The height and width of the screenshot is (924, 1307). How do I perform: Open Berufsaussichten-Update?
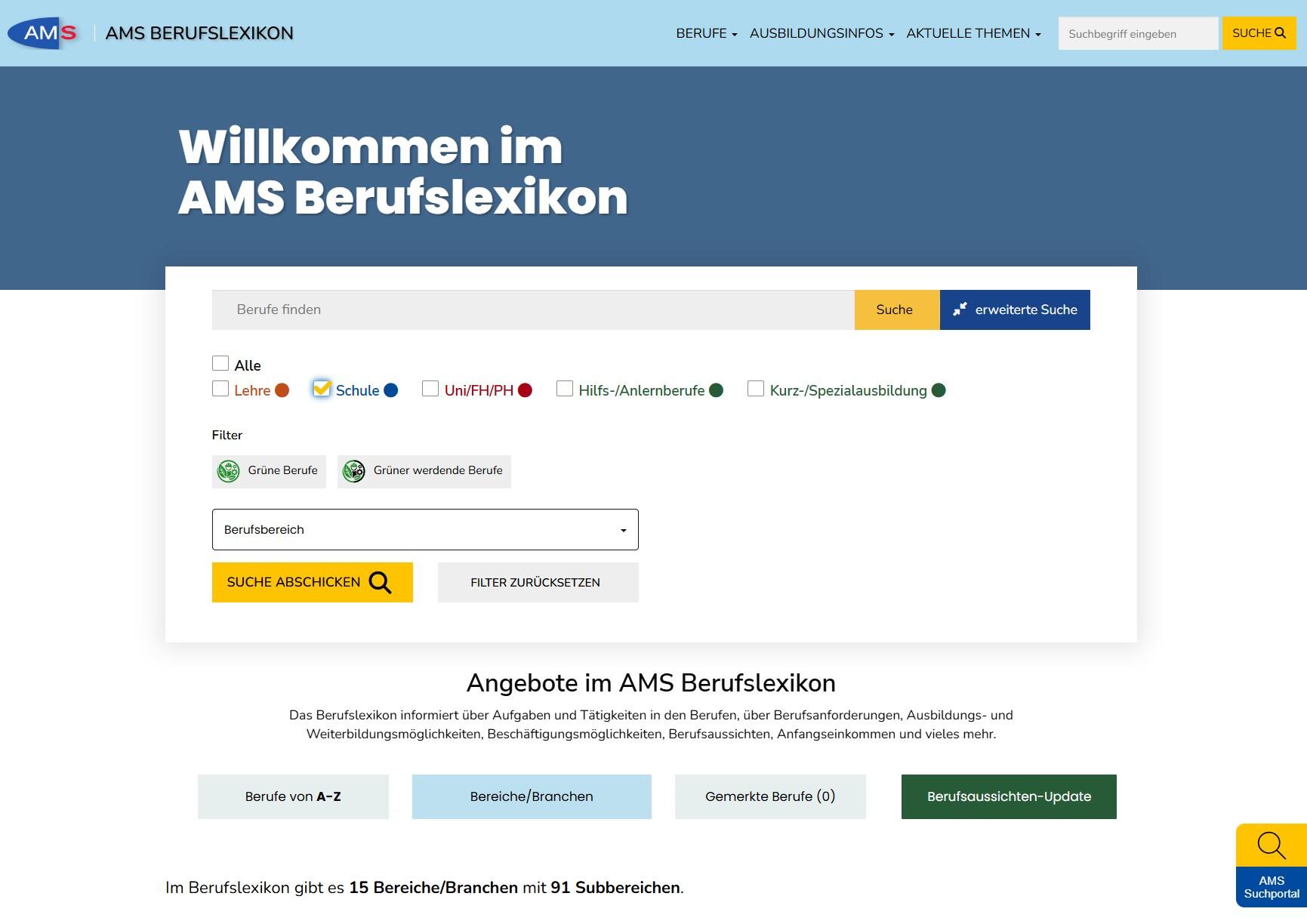(x=1009, y=796)
